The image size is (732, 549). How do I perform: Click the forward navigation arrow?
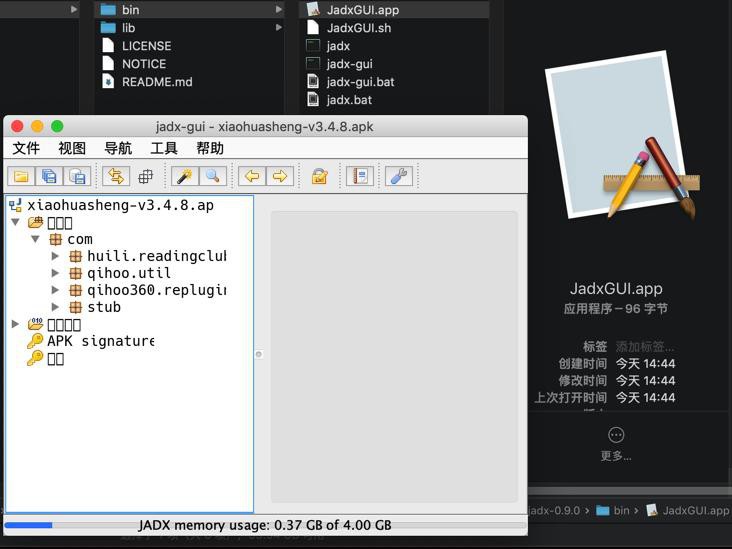tap(280, 176)
